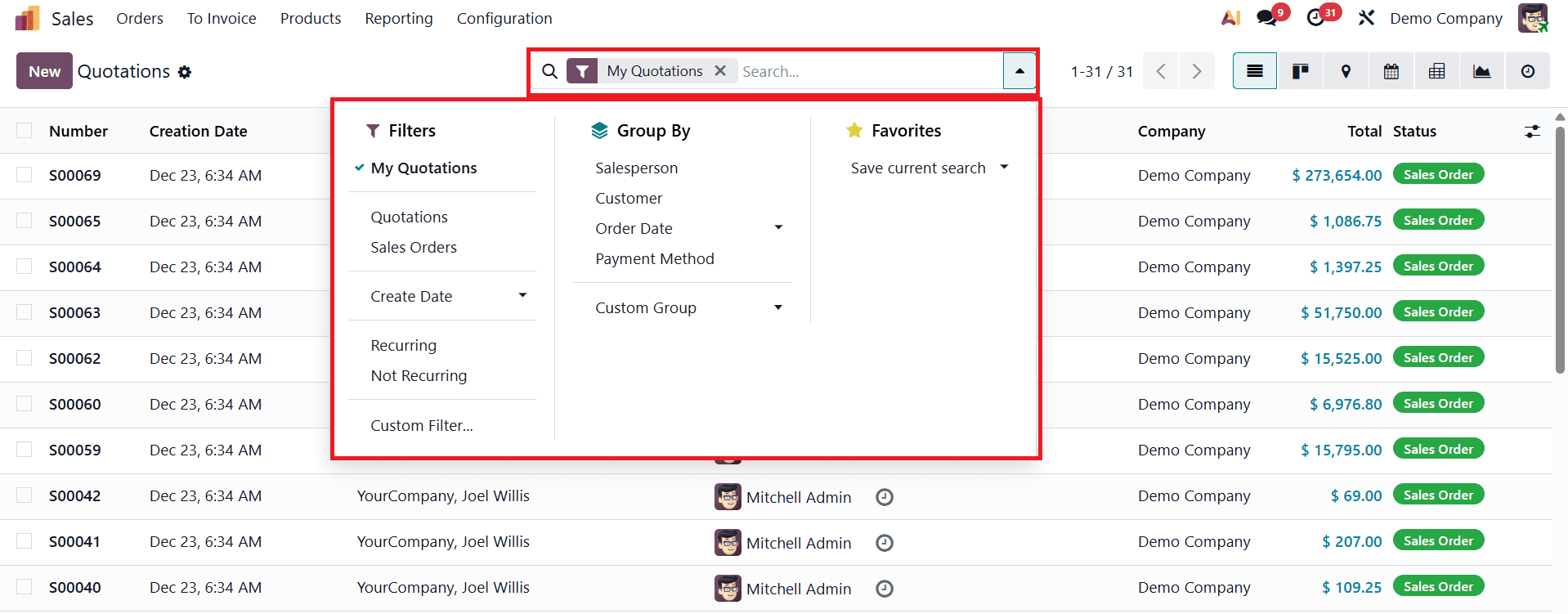Go to next page of records
The height and width of the screenshot is (614, 1568).
pos(1197,71)
